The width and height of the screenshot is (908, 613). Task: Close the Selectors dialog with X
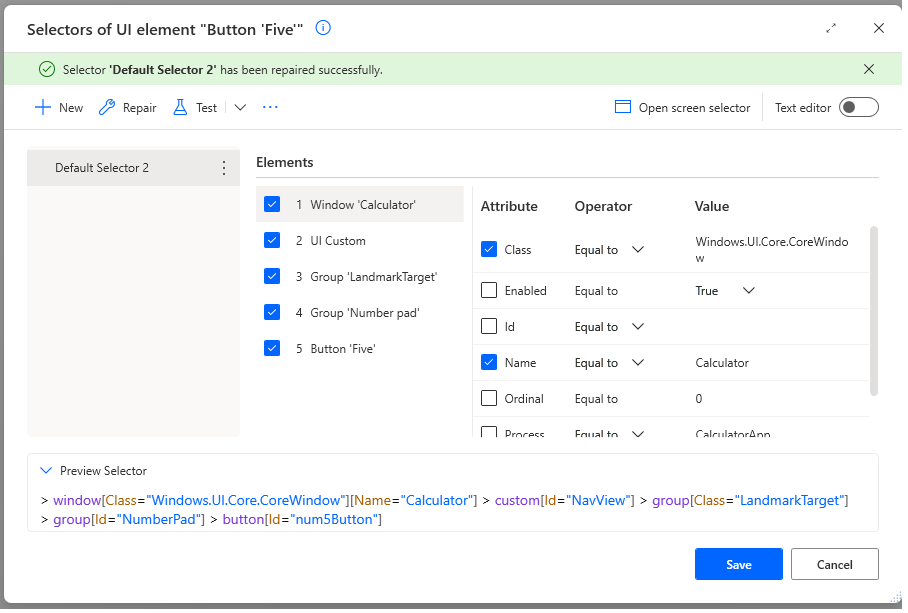tap(878, 28)
